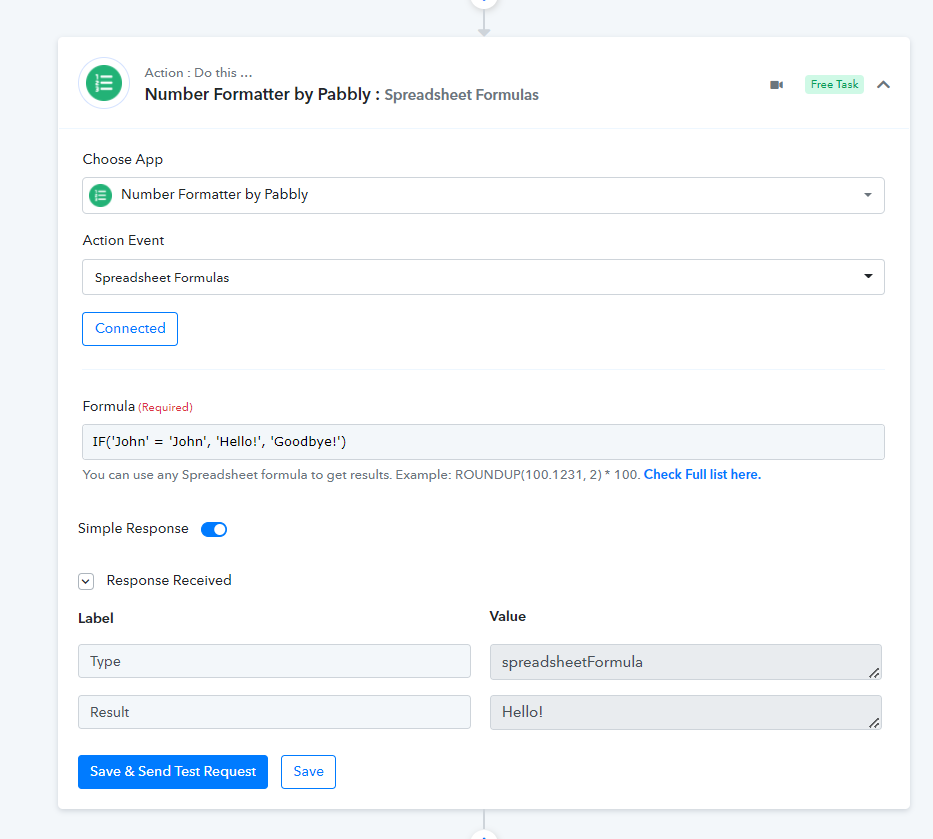
Task: Expand the Action Event Spreadsheet Formulas dropdown
Action: 867,277
